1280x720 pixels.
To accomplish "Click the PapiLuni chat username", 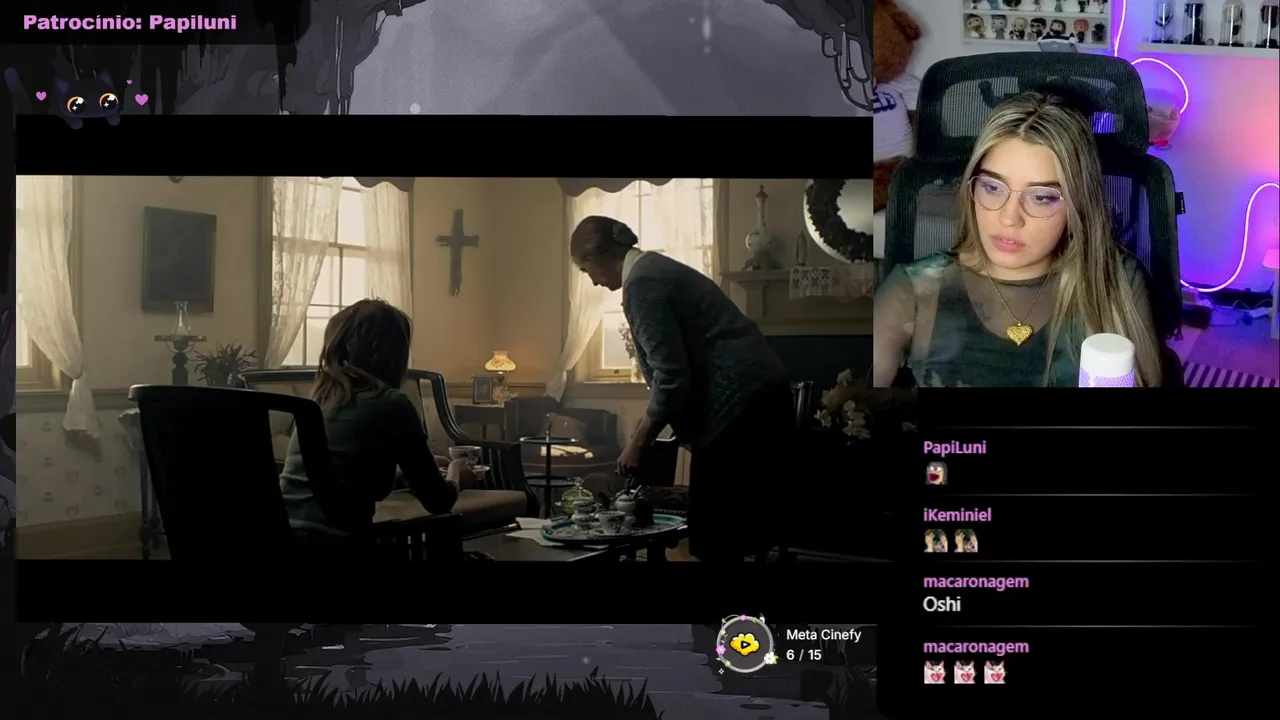I will coord(954,447).
